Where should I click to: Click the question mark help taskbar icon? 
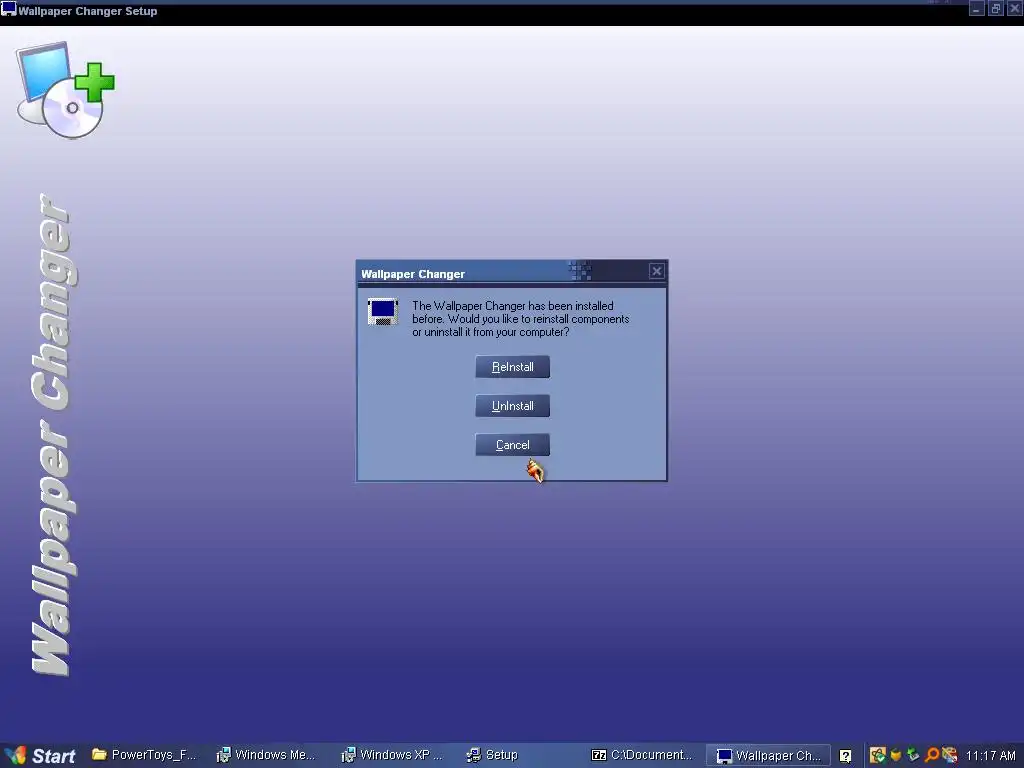pos(845,756)
